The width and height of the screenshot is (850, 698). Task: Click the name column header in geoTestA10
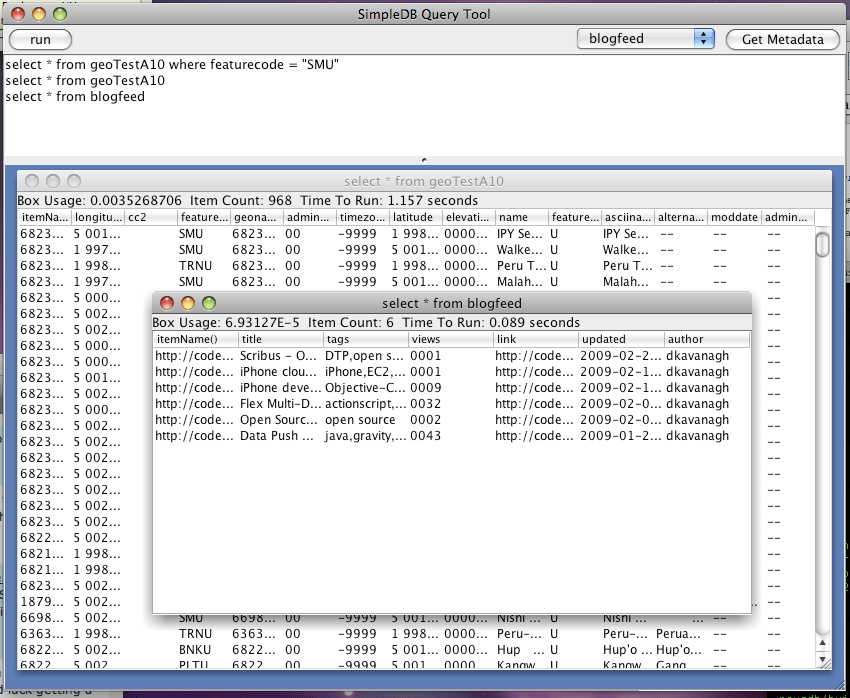coord(523,217)
